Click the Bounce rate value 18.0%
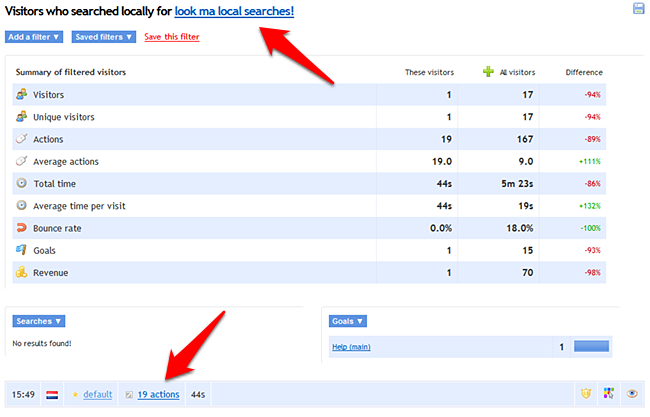This screenshot has height=417, width=650. click(x=520, y=228)
